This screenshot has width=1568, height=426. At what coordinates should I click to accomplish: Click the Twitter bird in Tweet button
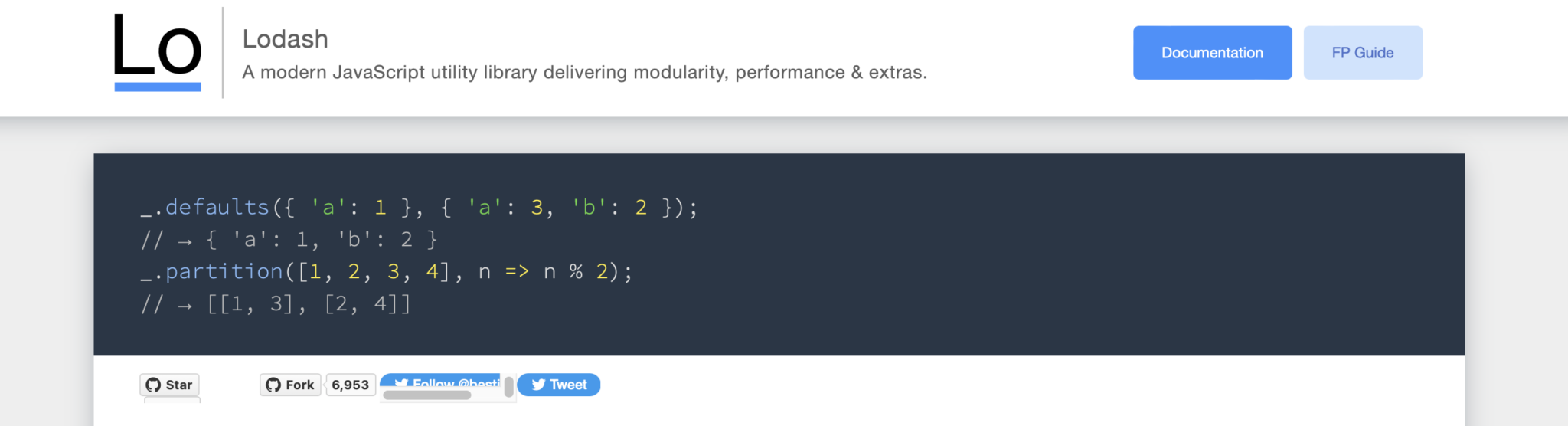pyautogui.click(x=538, y=385)
